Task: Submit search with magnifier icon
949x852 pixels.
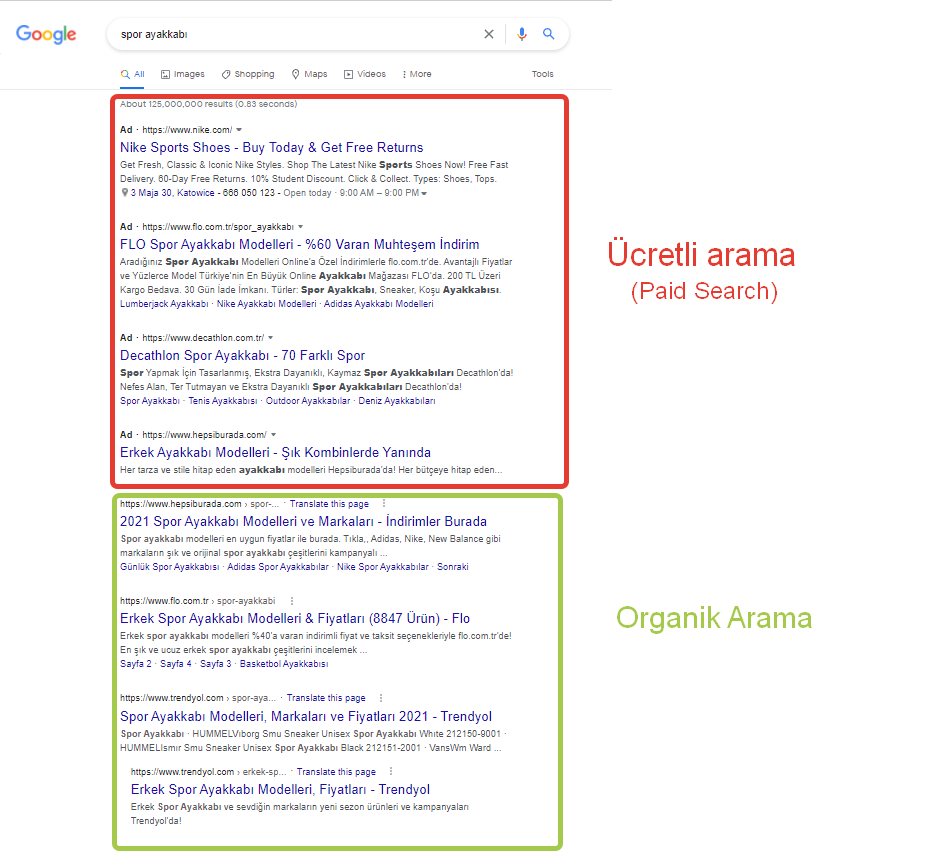Action: click(x=548, y=34)
